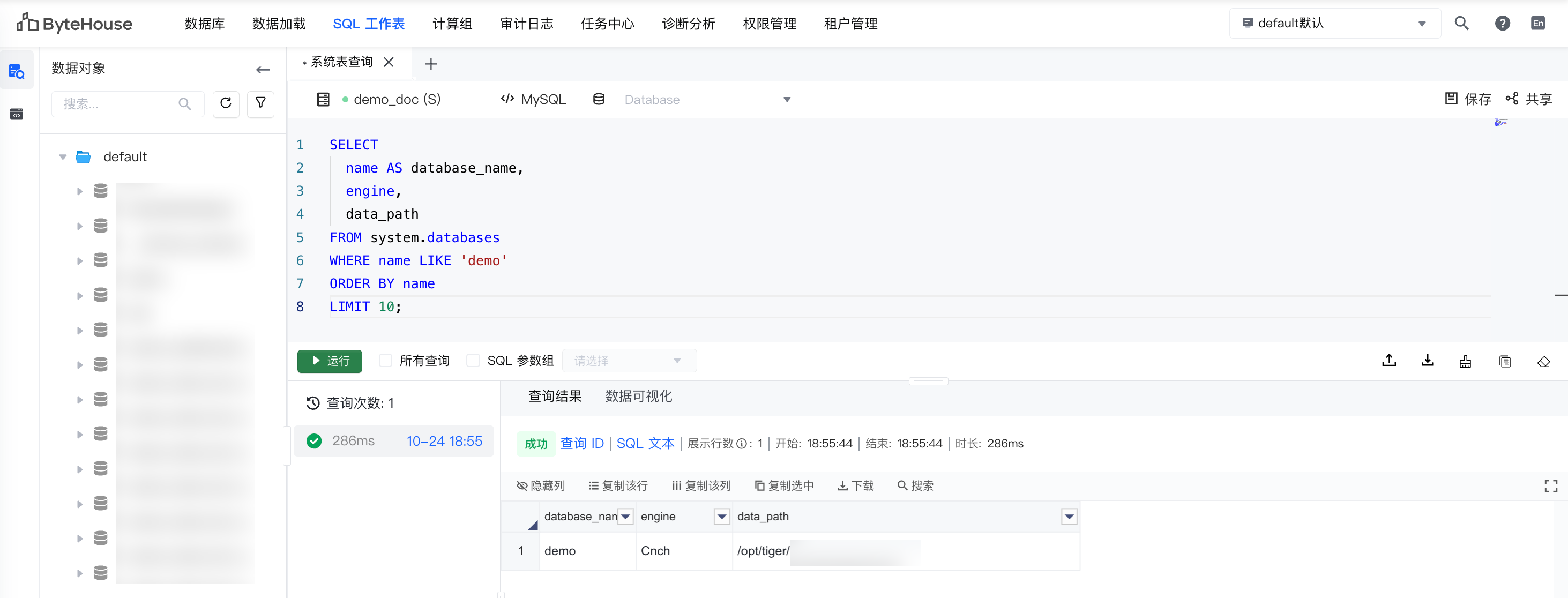Open engine column filter dropdown
This screenshot has height=598, width=1568.
[x=721, y=517]
